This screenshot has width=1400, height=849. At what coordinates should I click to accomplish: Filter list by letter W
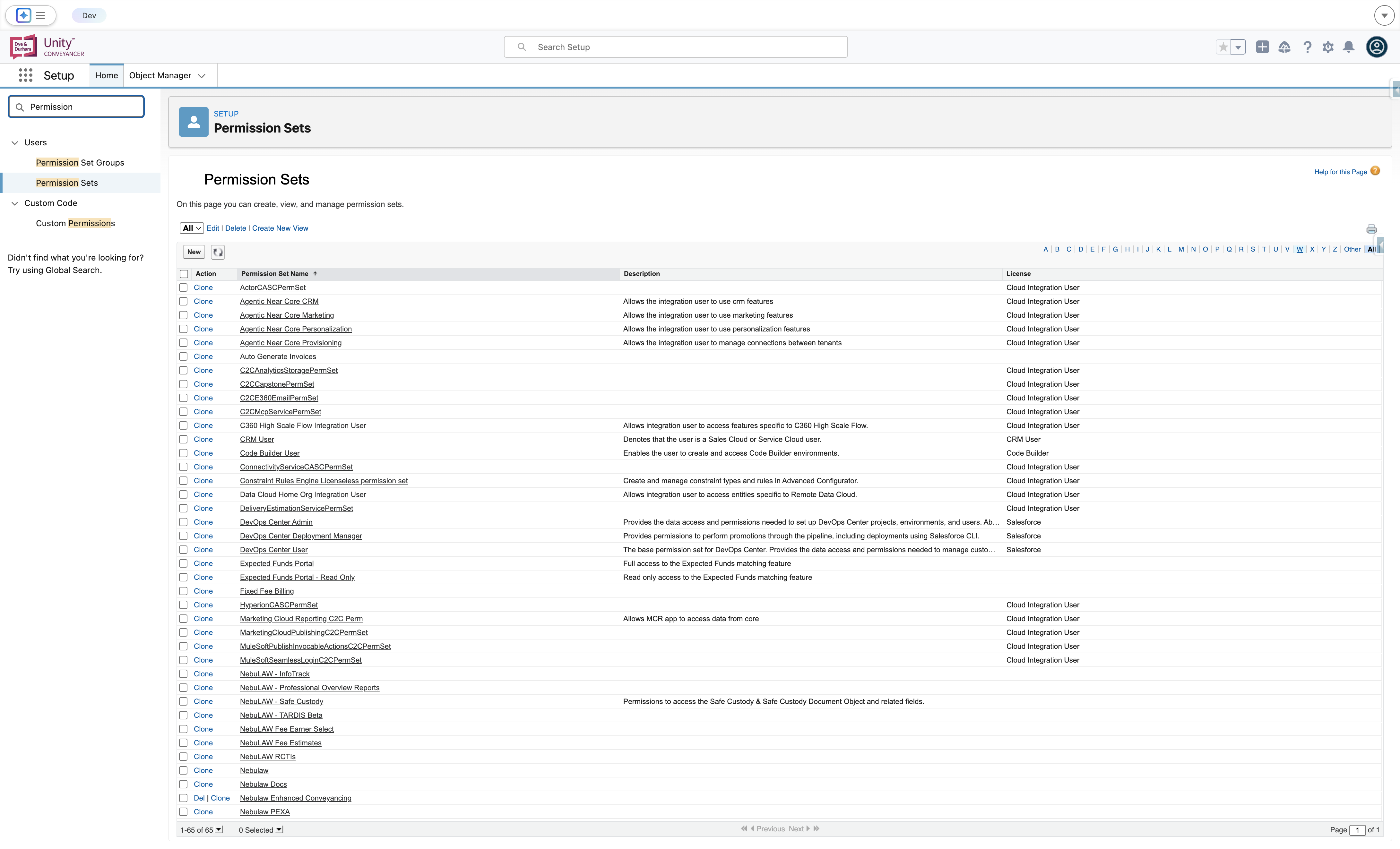tap(1300, 249)
